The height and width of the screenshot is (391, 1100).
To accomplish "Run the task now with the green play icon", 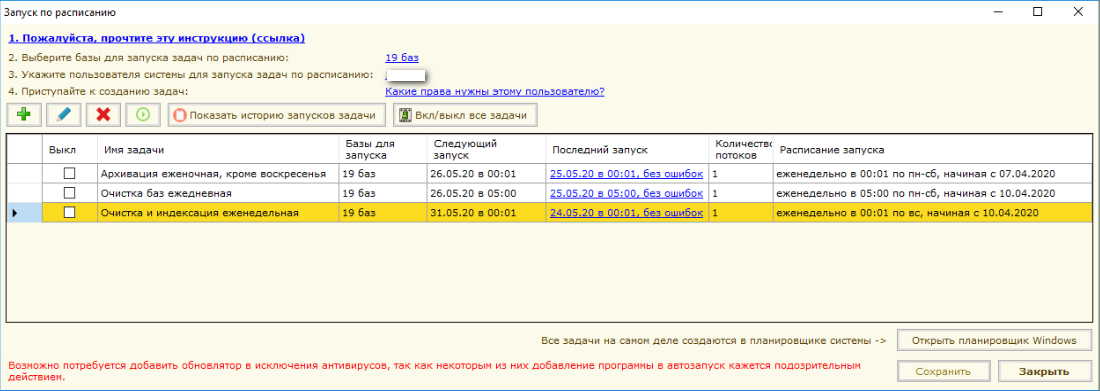I will pyautogui.click(x=143, y=114).
